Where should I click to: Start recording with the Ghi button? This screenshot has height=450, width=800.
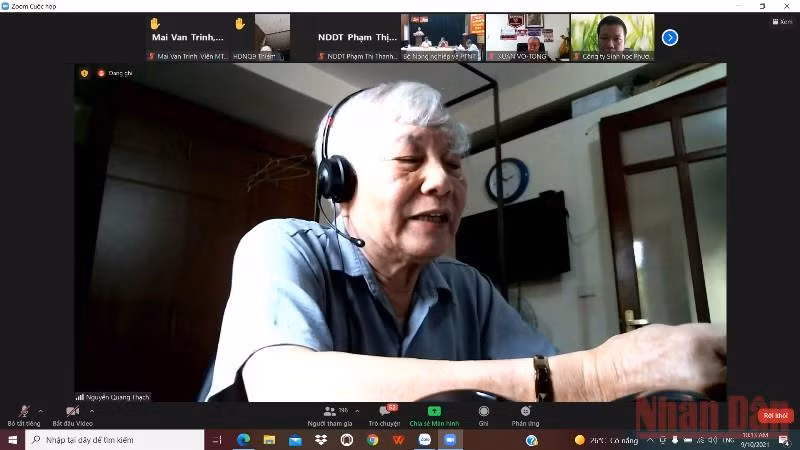pyautogui.click(x=483, y=415)
